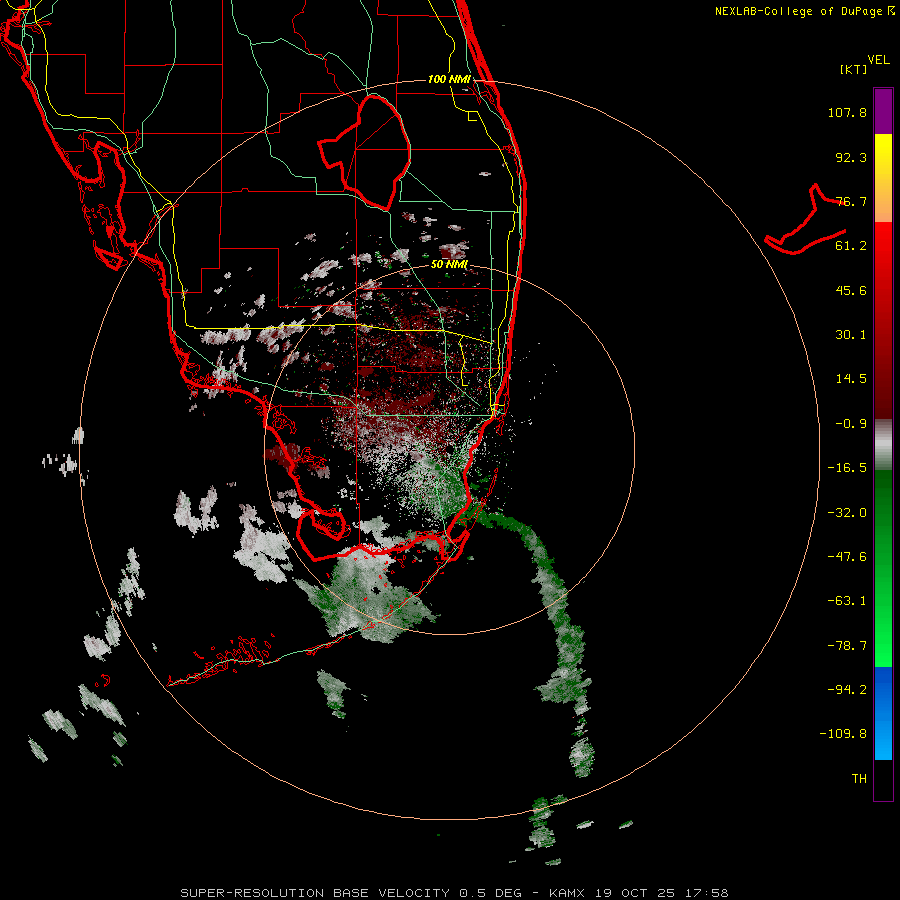900x900 pixels.
Task: Click the 107.8 velocity scale value
Action: 847,112
